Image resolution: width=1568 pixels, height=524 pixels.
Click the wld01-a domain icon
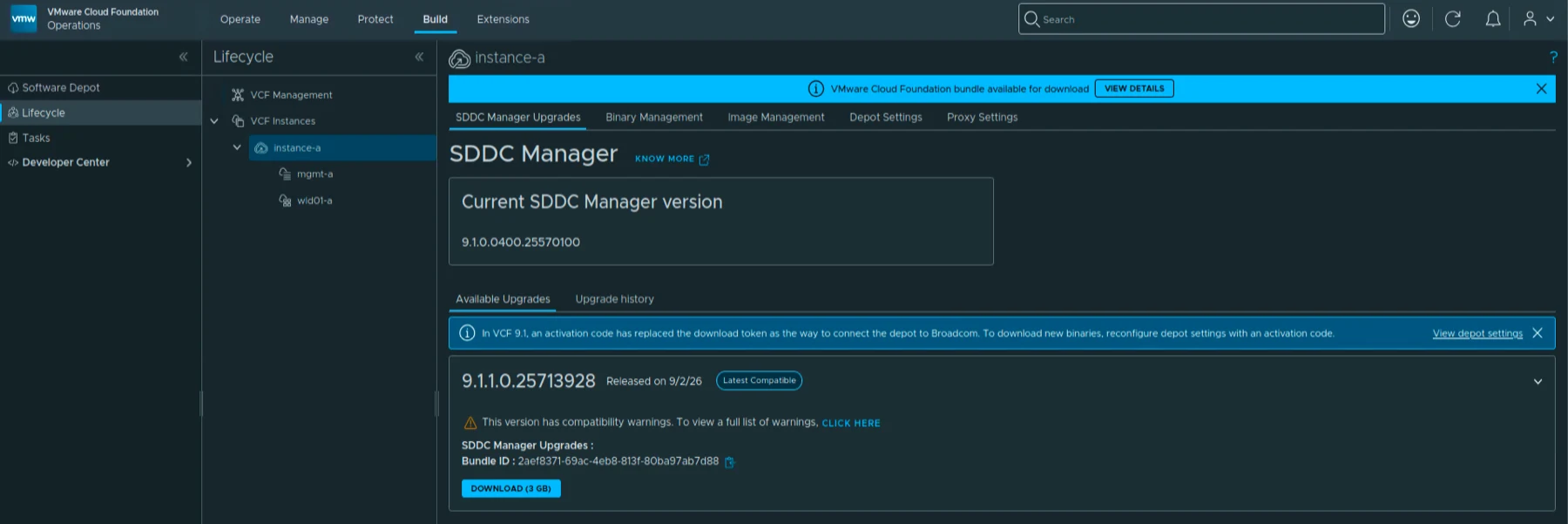point(285,201)
